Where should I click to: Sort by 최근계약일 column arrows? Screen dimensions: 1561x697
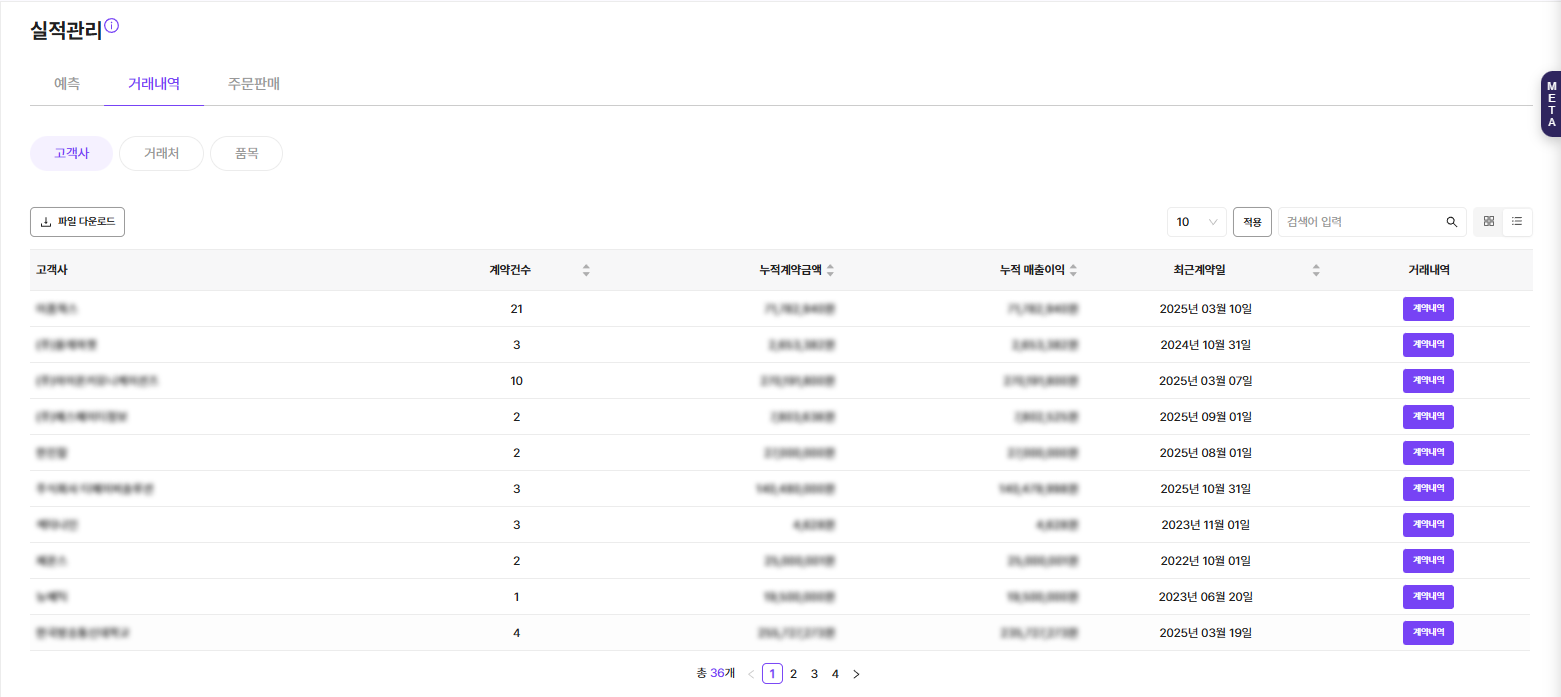coord(1316,270)
